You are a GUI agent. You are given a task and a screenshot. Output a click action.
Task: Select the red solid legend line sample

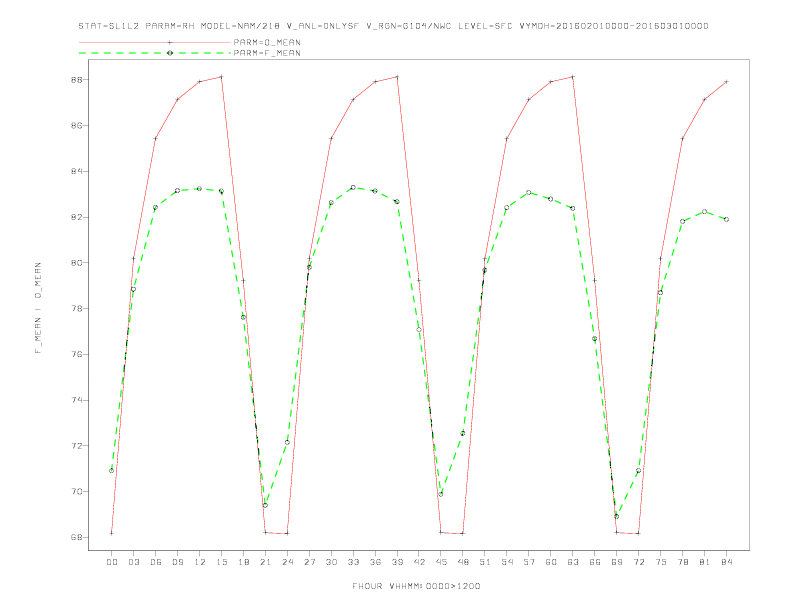tap(155, 42)
